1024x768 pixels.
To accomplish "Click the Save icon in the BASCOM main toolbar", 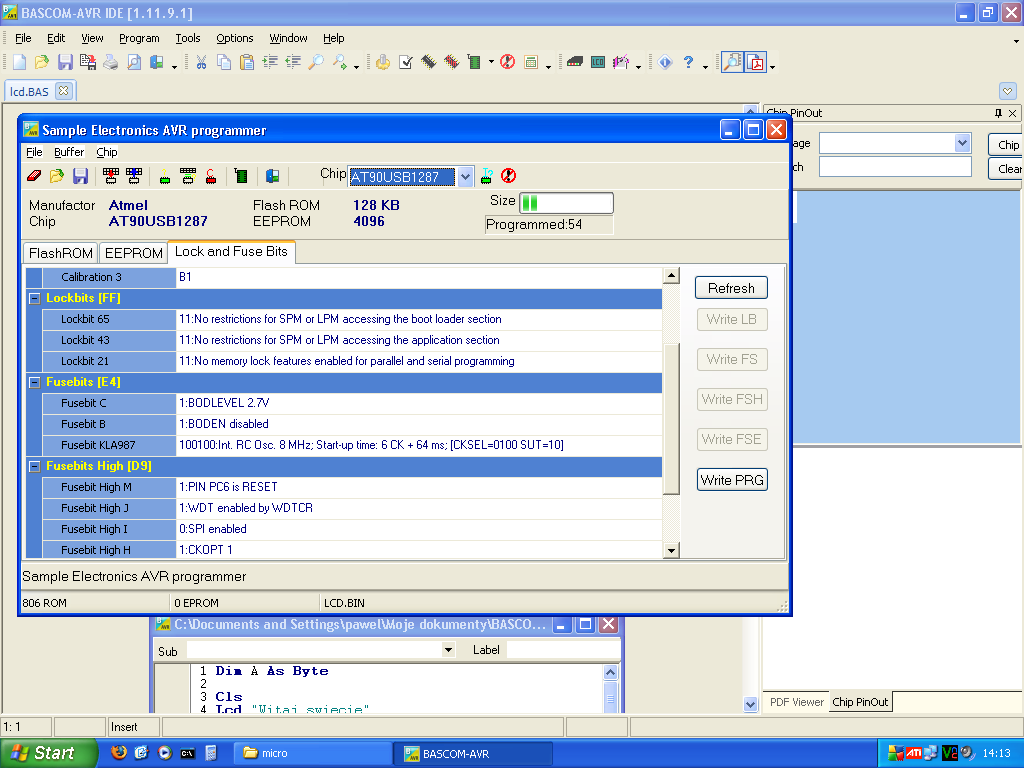I will [x=65, y=62].
